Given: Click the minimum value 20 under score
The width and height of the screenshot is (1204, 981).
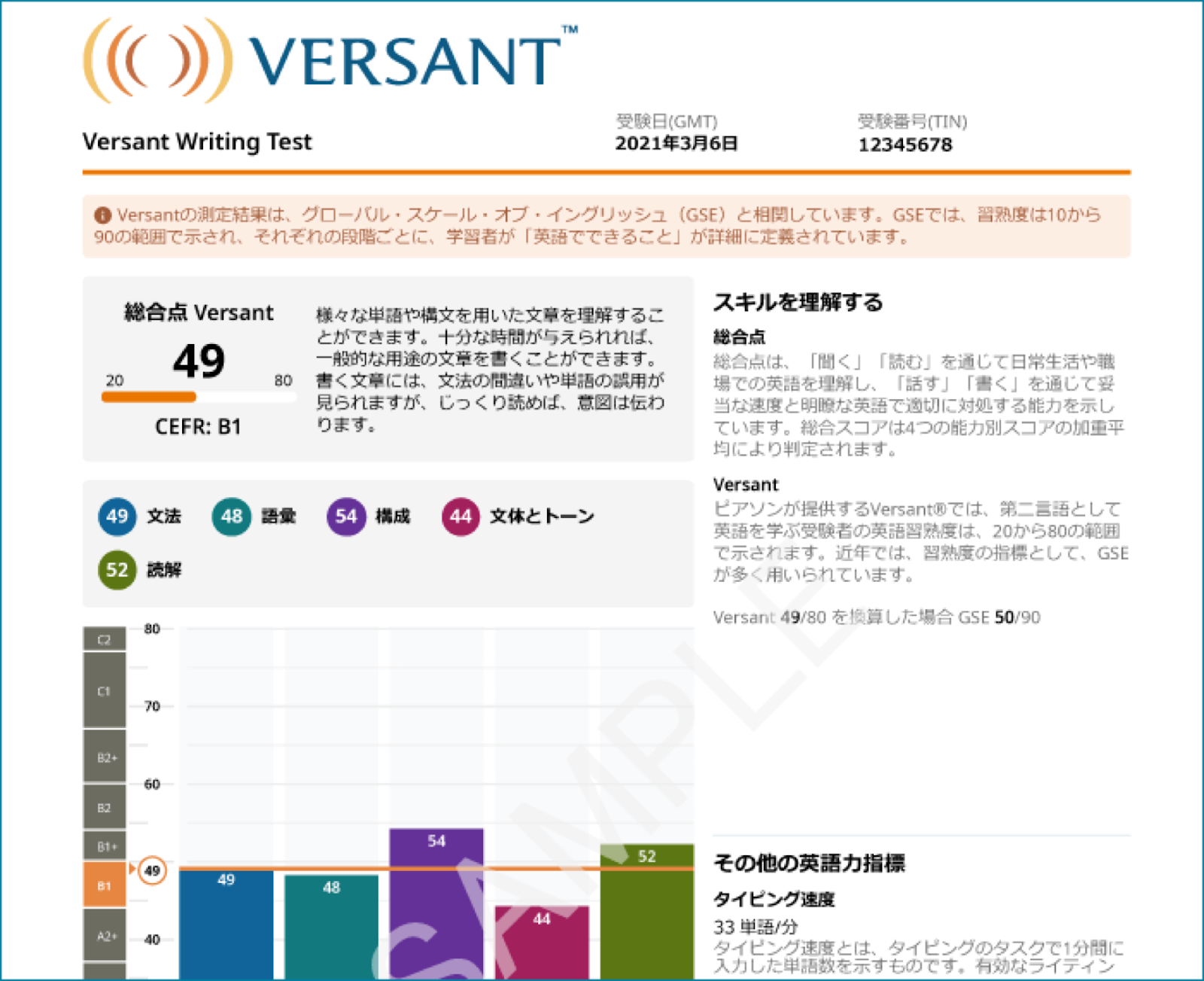Looking at the screenshot, I should click(x=114, y=380).
